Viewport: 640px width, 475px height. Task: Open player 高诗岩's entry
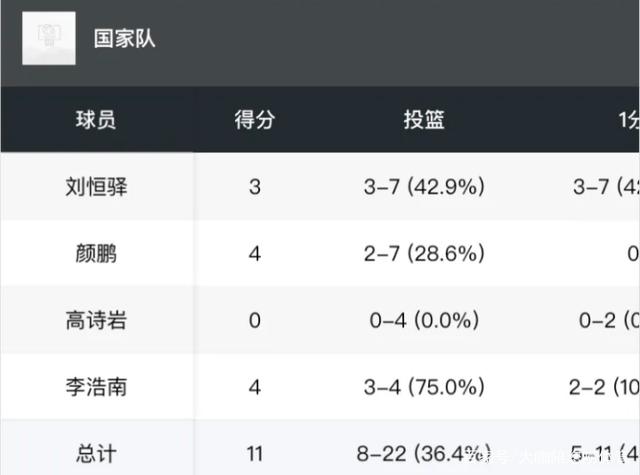(96, 321)
